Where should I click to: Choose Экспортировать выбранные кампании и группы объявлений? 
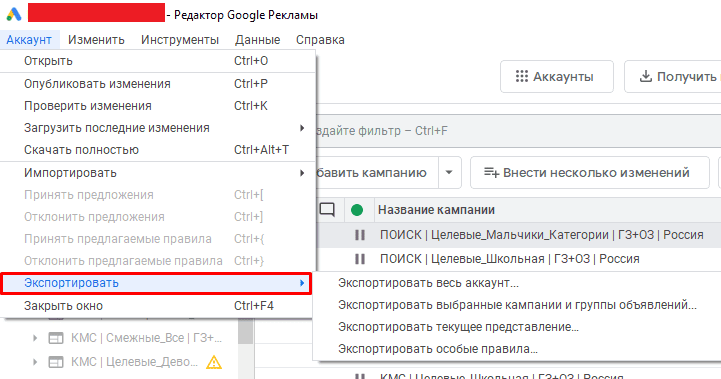517,305
